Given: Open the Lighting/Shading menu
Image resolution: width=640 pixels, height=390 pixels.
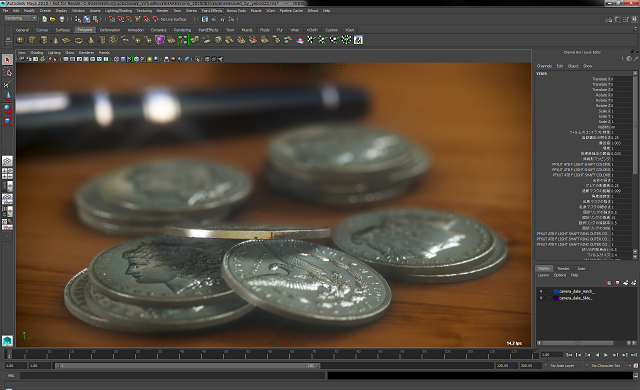Looking at the screenshot, I should 118,11.
